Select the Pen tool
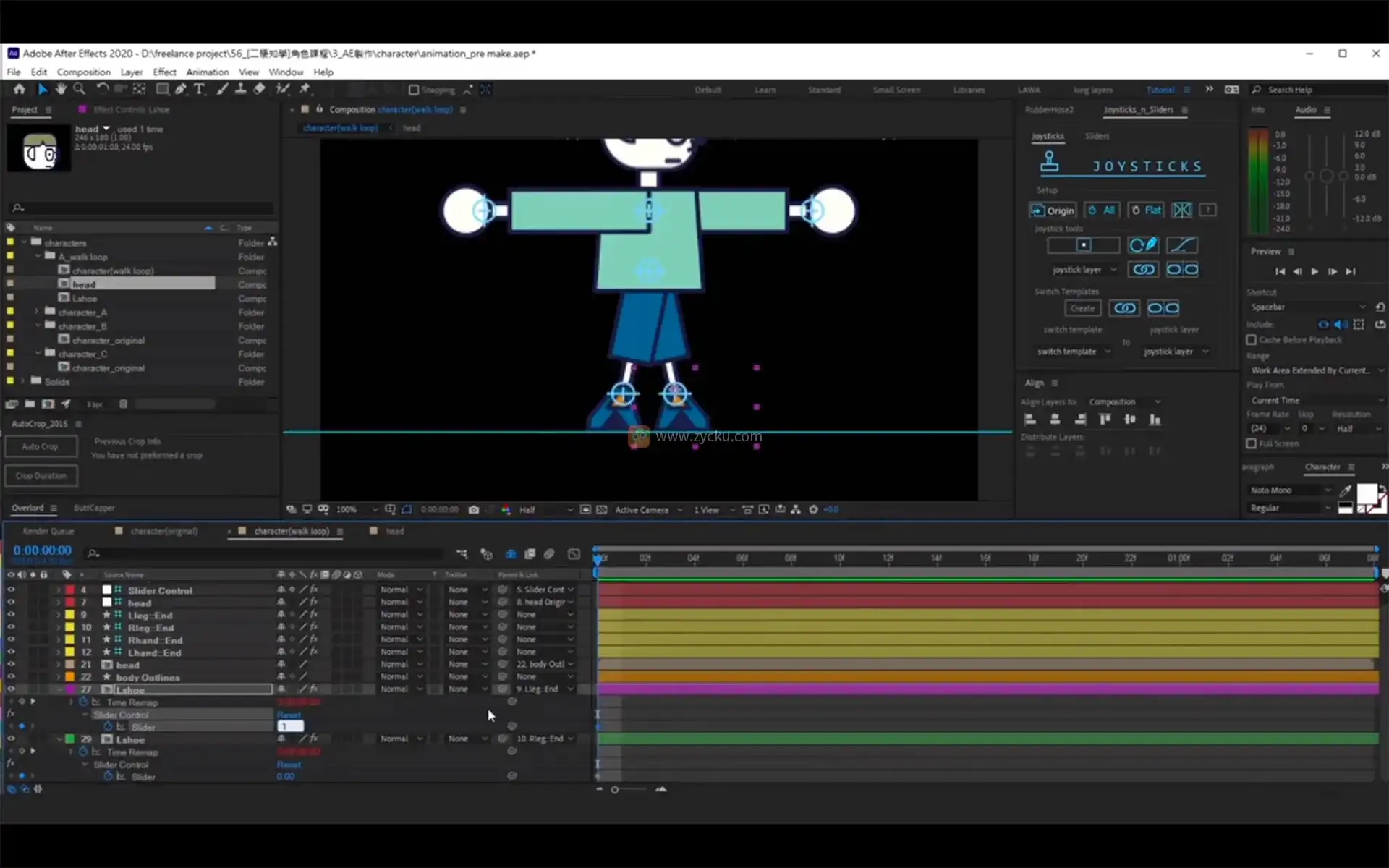 [180, 89]
